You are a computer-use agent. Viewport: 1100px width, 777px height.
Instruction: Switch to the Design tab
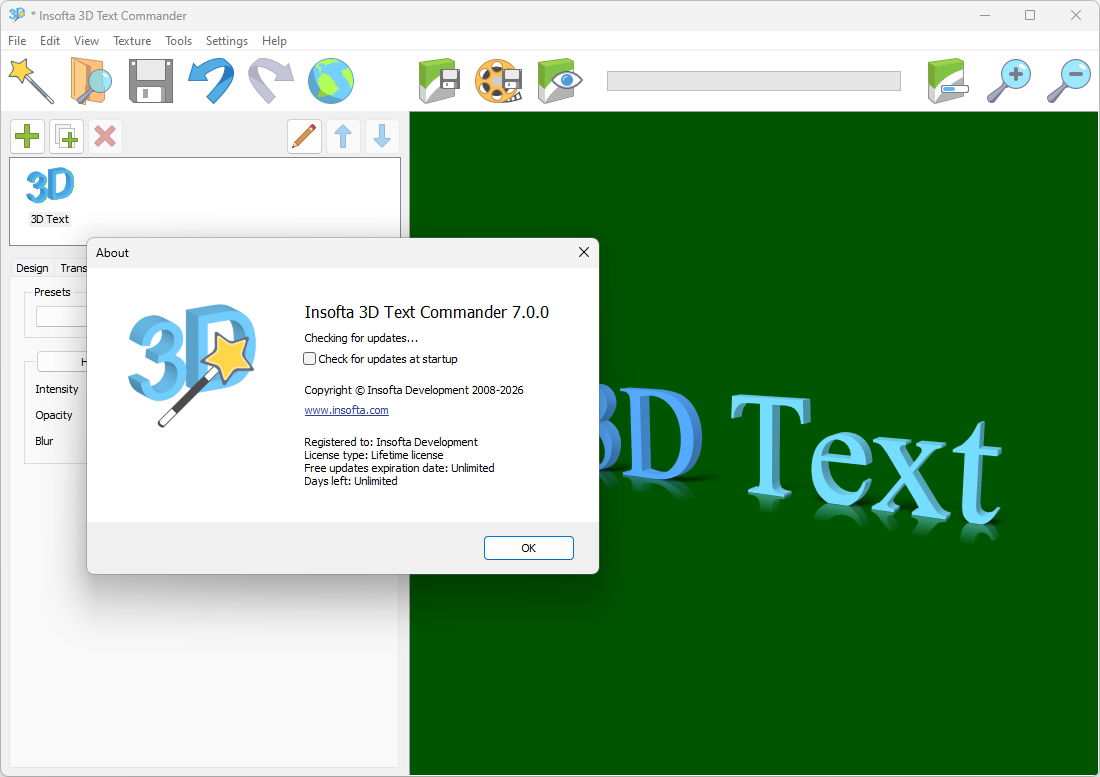[32, 268]
